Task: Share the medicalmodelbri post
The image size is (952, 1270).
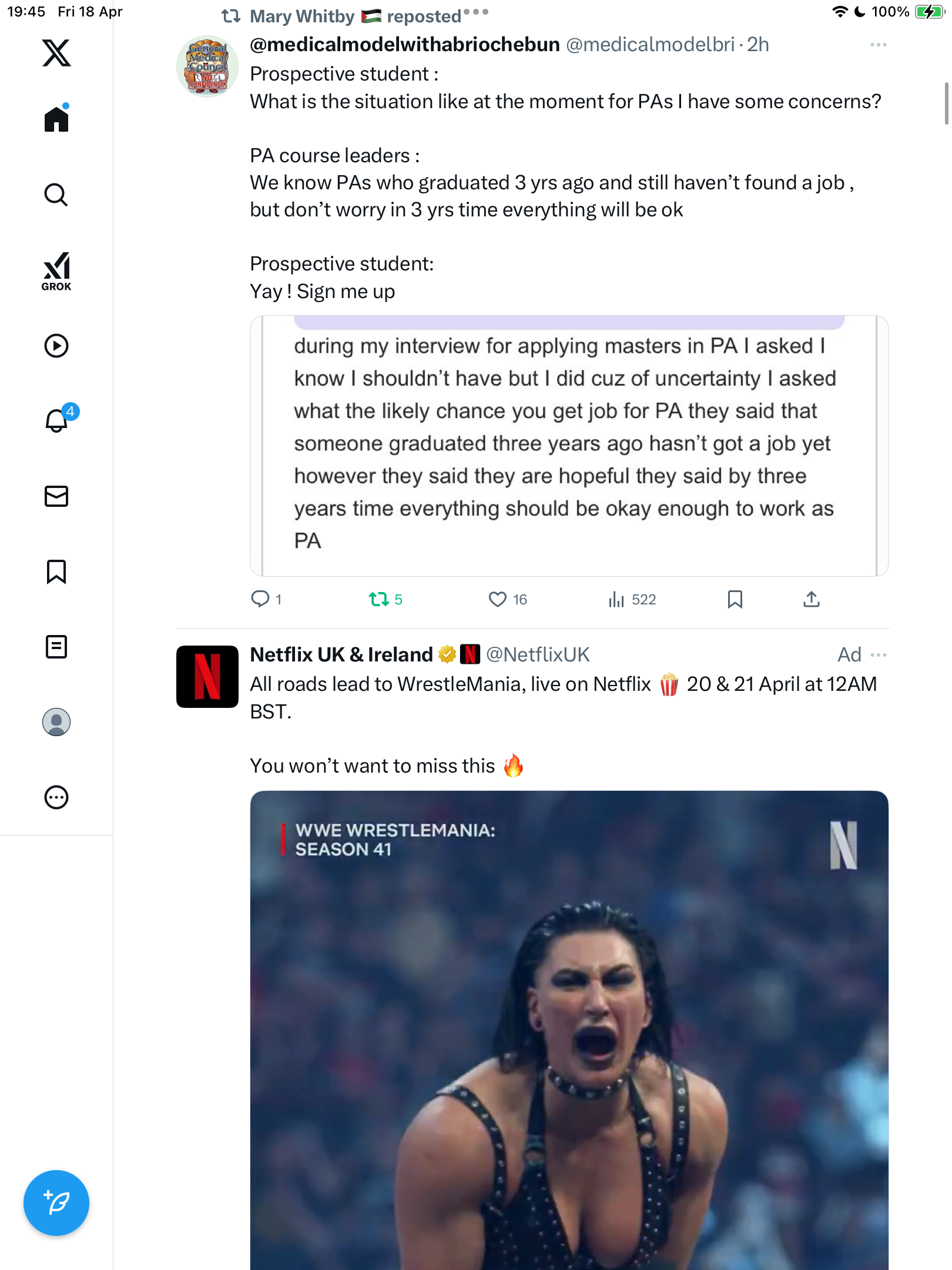Action: click(811, 599)
